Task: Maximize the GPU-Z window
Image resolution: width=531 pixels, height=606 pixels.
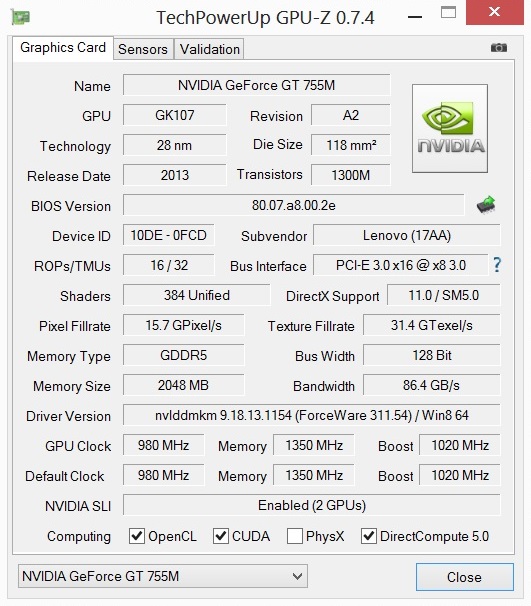Action: pyautogui.click(x=448, y=12)
